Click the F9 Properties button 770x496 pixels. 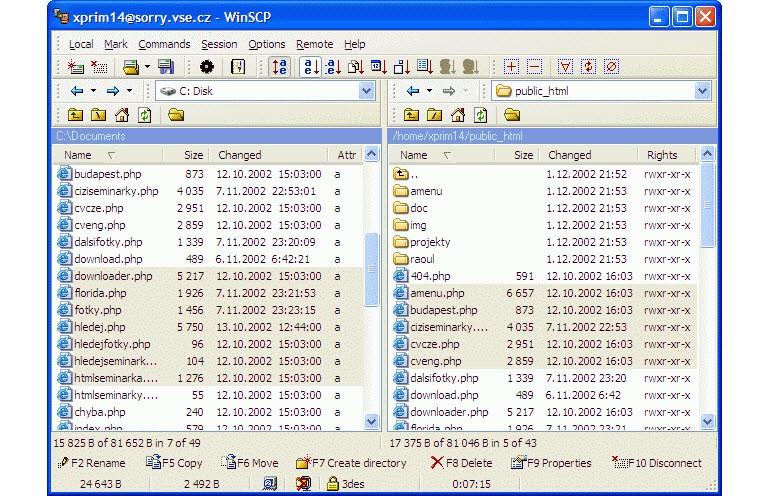click(551, 463)
